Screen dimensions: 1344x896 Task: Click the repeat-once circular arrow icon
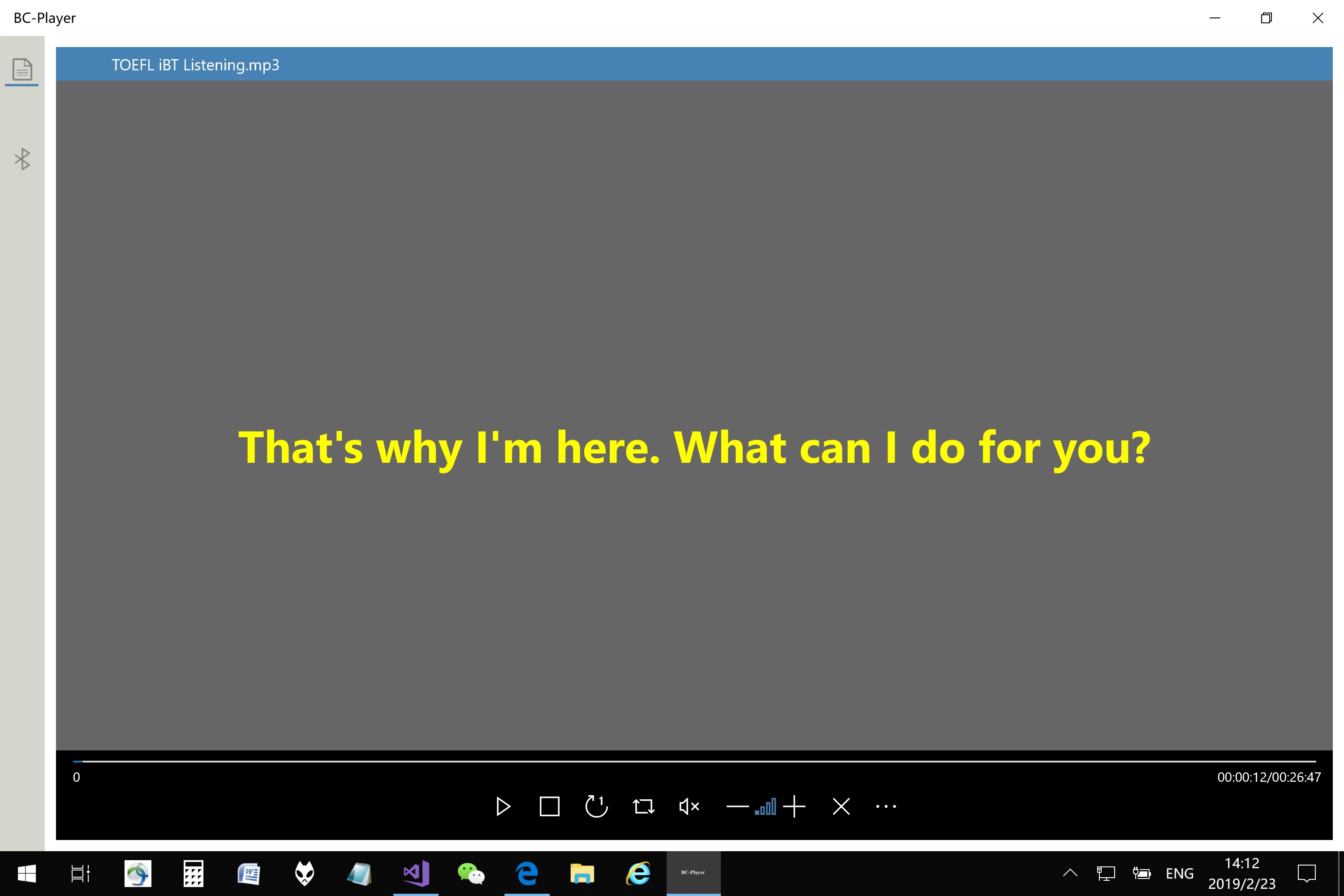[596, 806]
